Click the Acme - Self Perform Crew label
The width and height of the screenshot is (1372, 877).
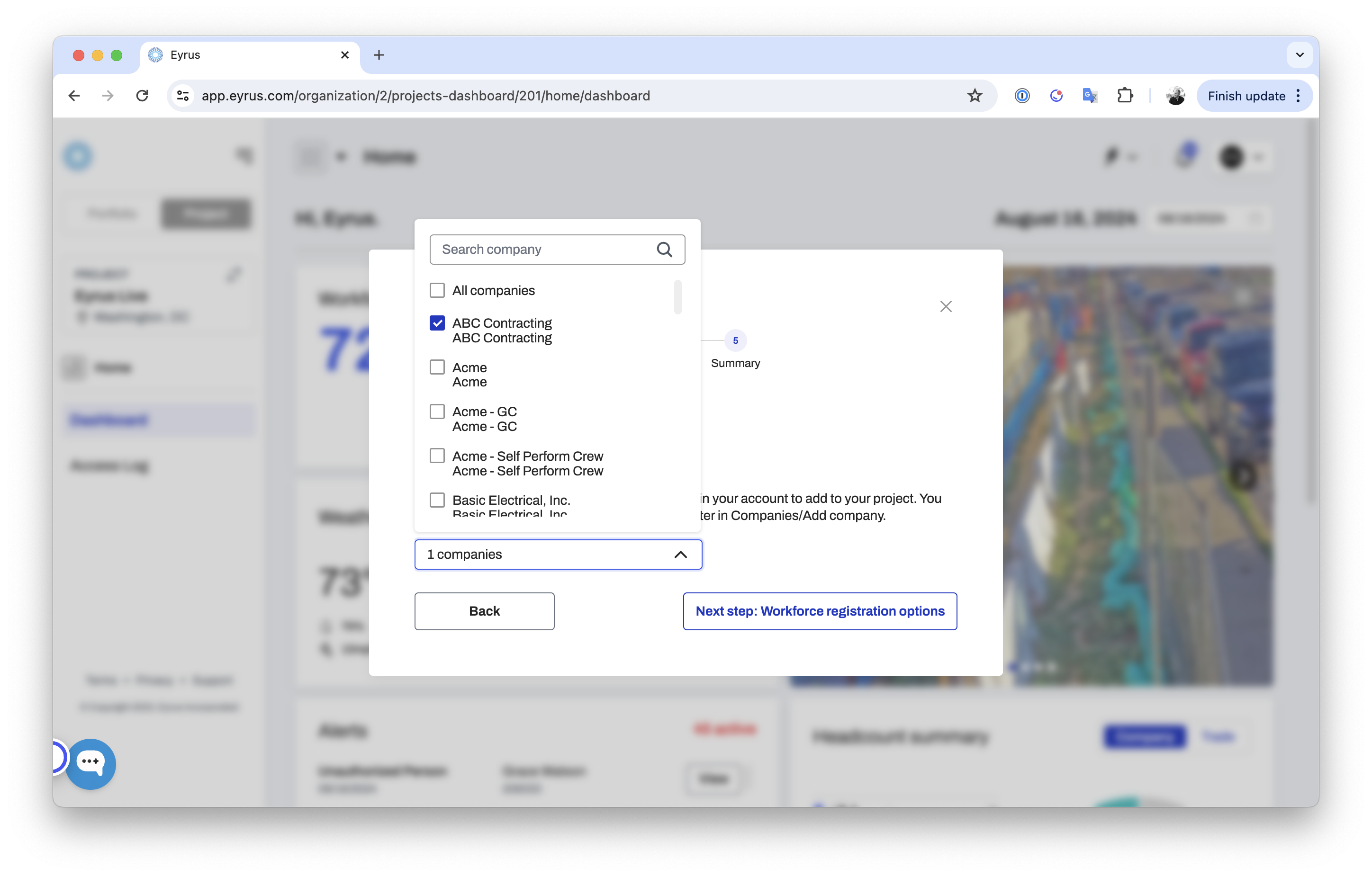click(x=528, y=463)
